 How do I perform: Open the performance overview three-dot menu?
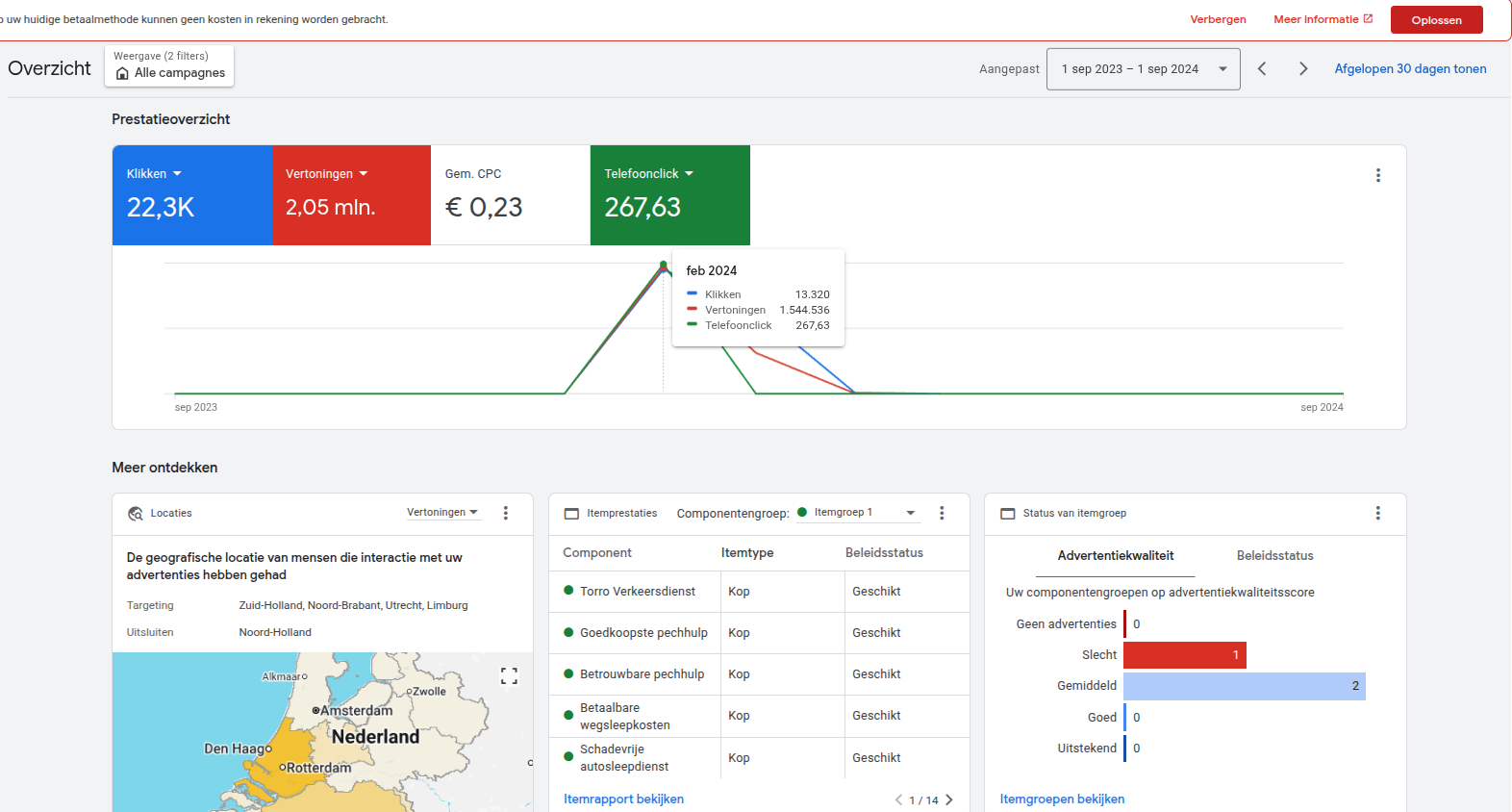pyautogui.click(x=1378, y=175)
